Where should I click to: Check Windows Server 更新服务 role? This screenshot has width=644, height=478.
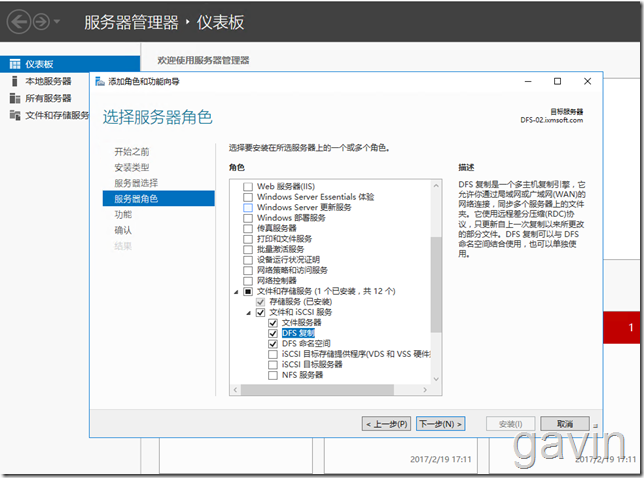(248, 207)
